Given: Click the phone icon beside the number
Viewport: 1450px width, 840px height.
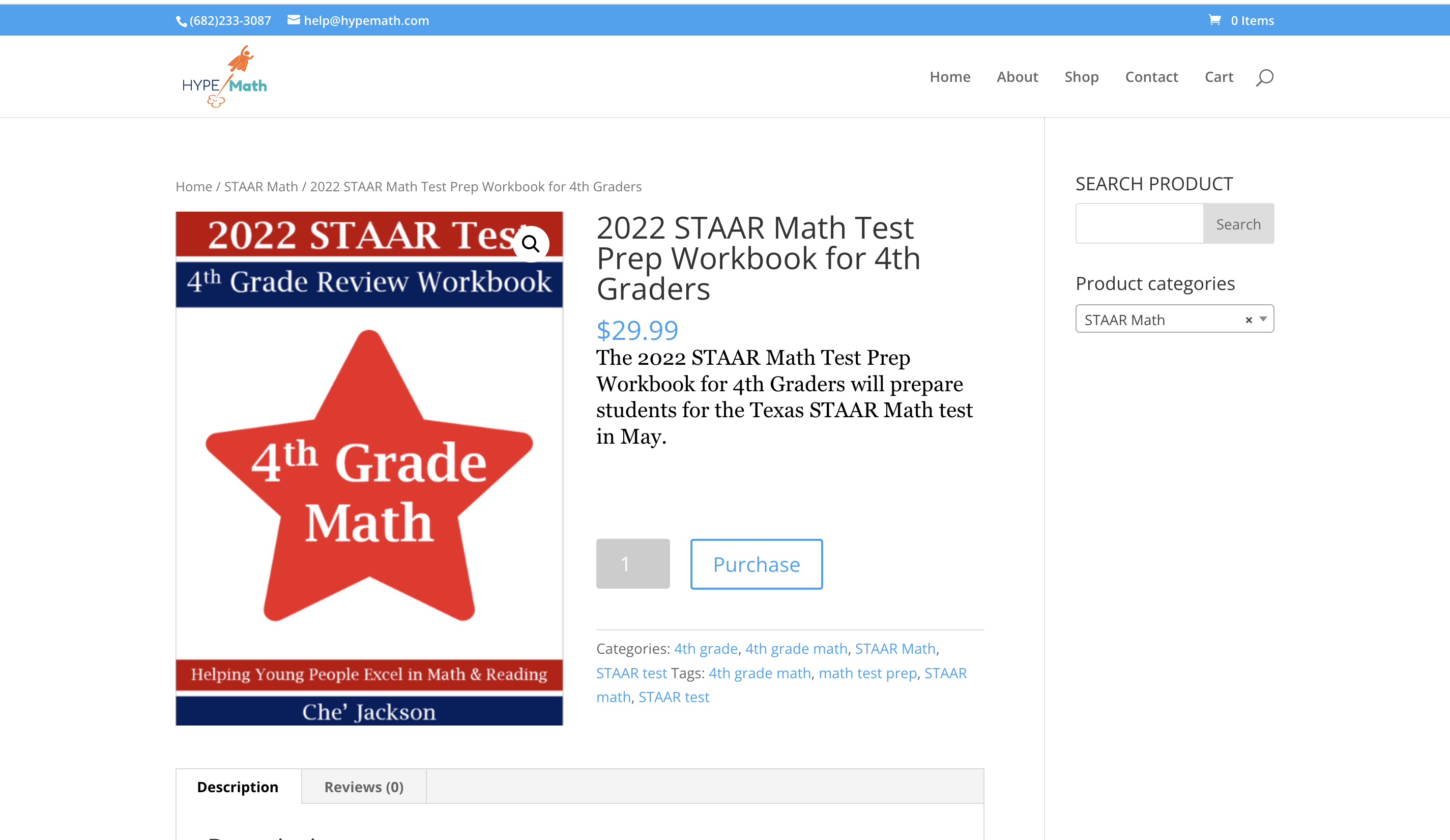Looking at the screenshot, I should (181, 21).
